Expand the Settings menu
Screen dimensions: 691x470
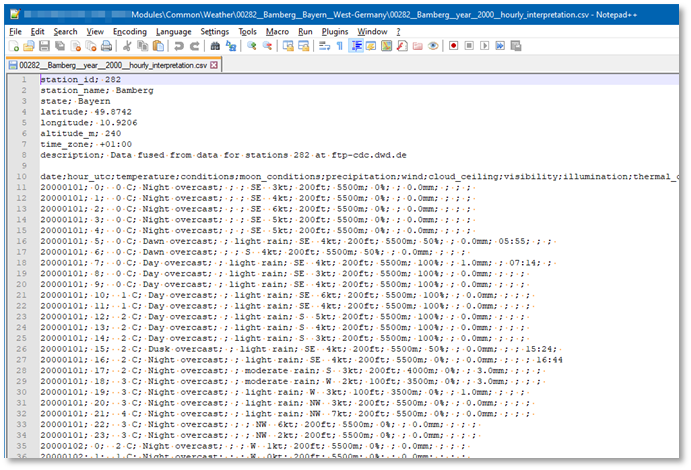(214, 32)
